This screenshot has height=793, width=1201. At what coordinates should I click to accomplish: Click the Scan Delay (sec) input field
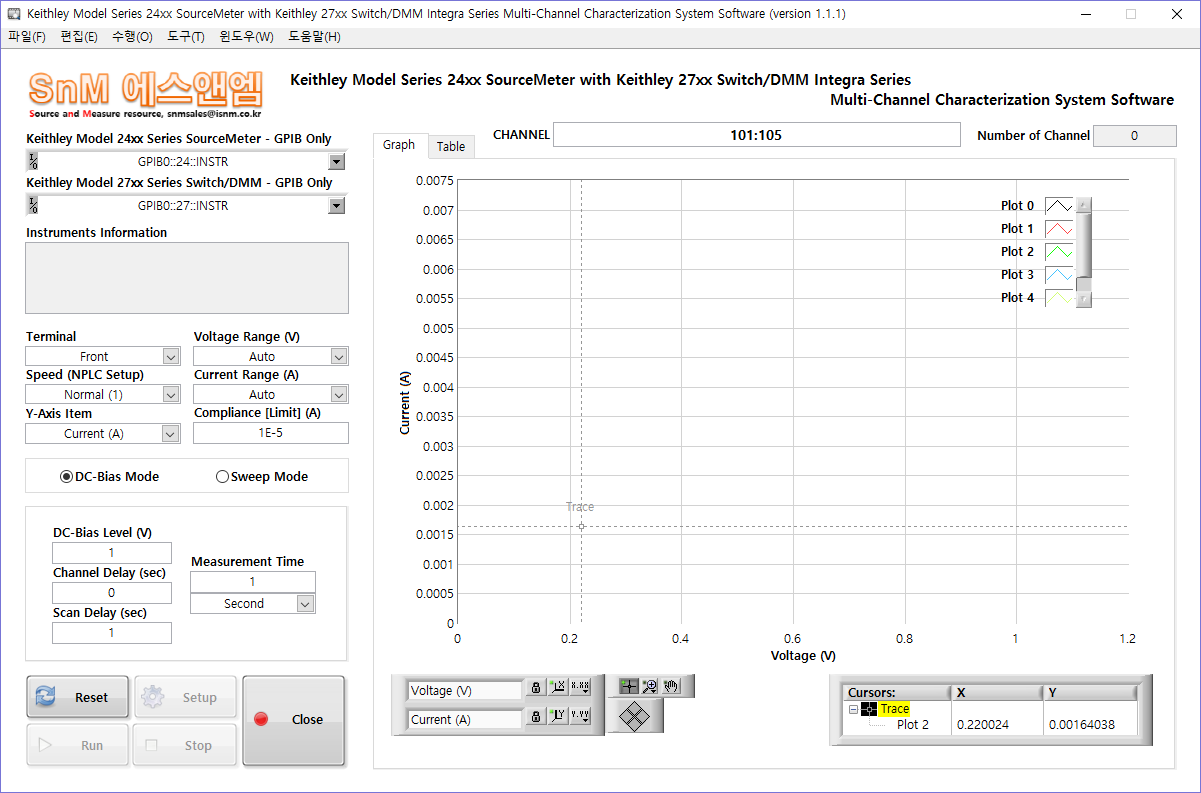(x=112, y=633)
